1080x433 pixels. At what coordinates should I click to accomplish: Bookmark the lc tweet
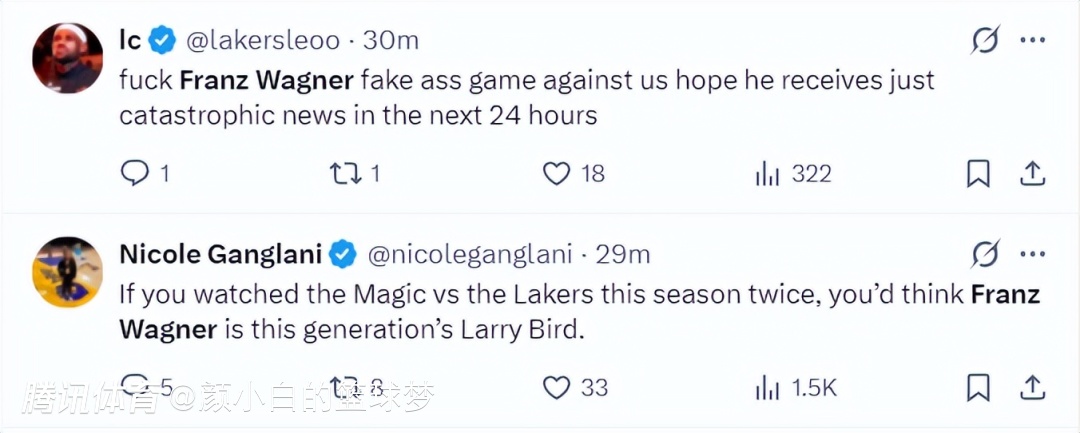coord(978,174)
